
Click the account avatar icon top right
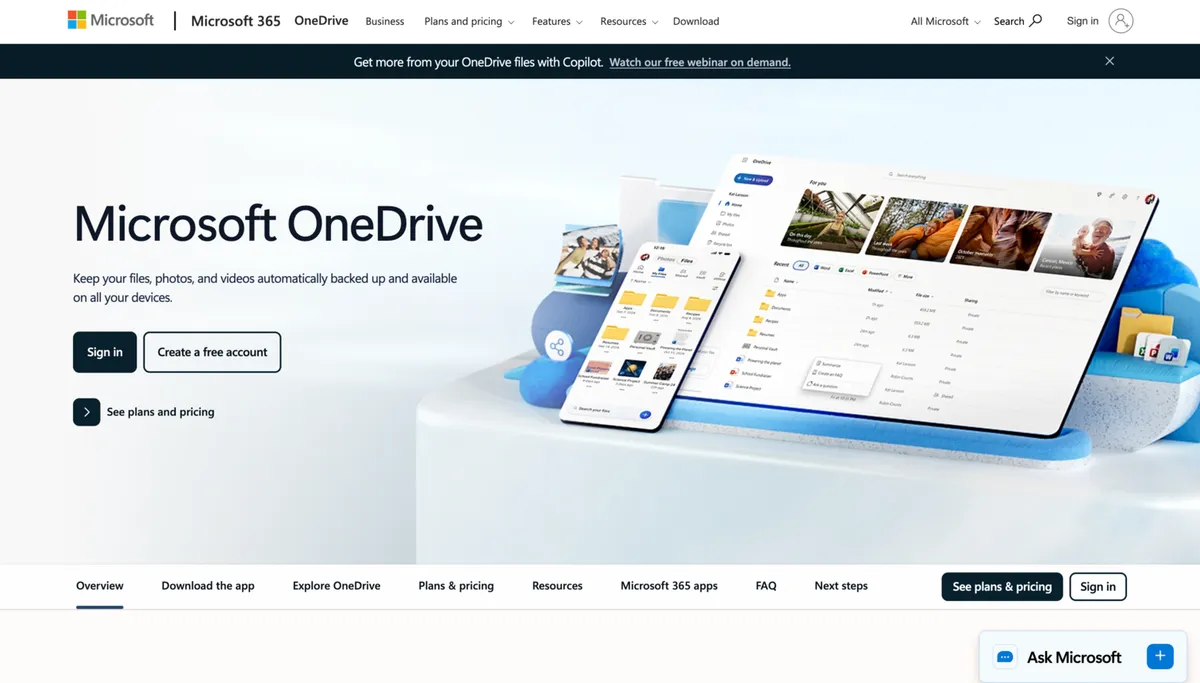1121,20
